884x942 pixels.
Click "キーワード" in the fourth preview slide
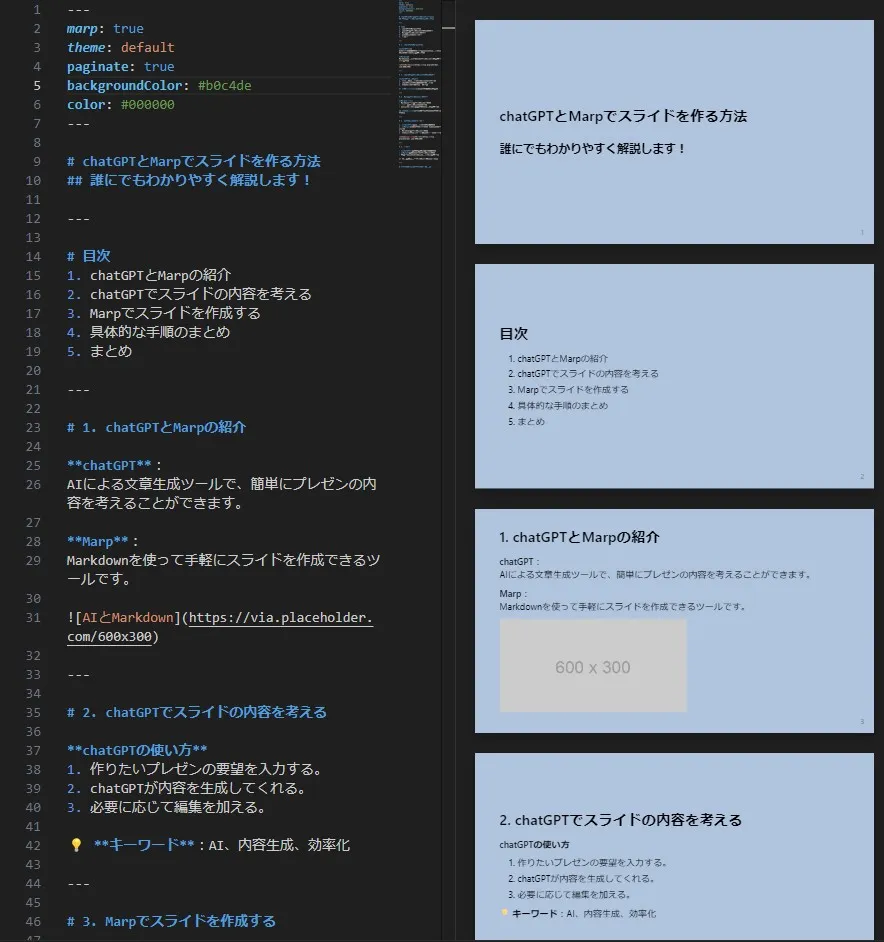534,914
